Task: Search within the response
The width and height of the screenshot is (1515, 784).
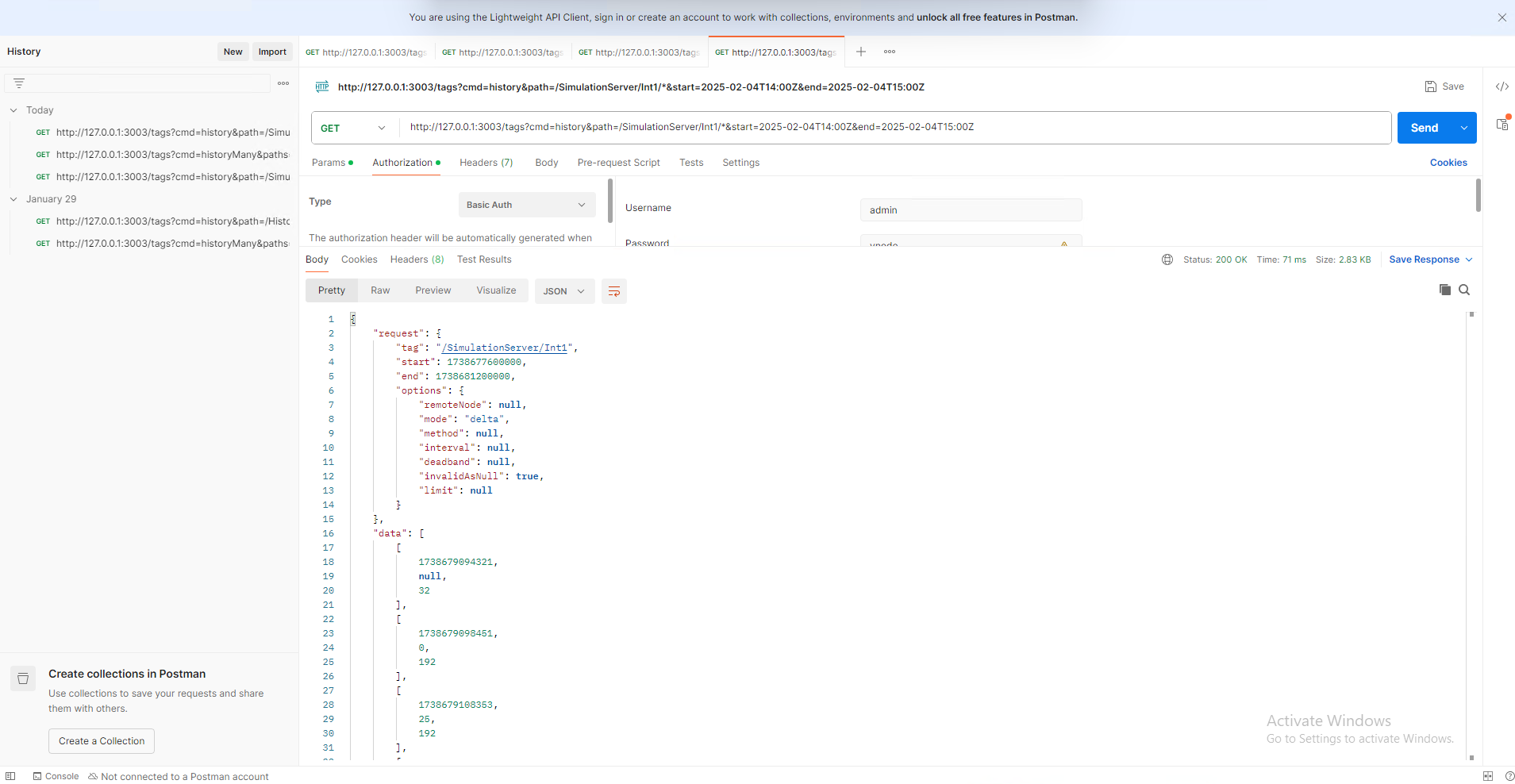Action: point(1464,290)
